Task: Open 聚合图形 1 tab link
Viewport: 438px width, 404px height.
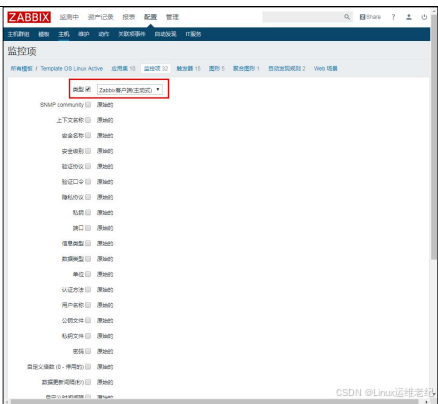Action: coord(246,68)
